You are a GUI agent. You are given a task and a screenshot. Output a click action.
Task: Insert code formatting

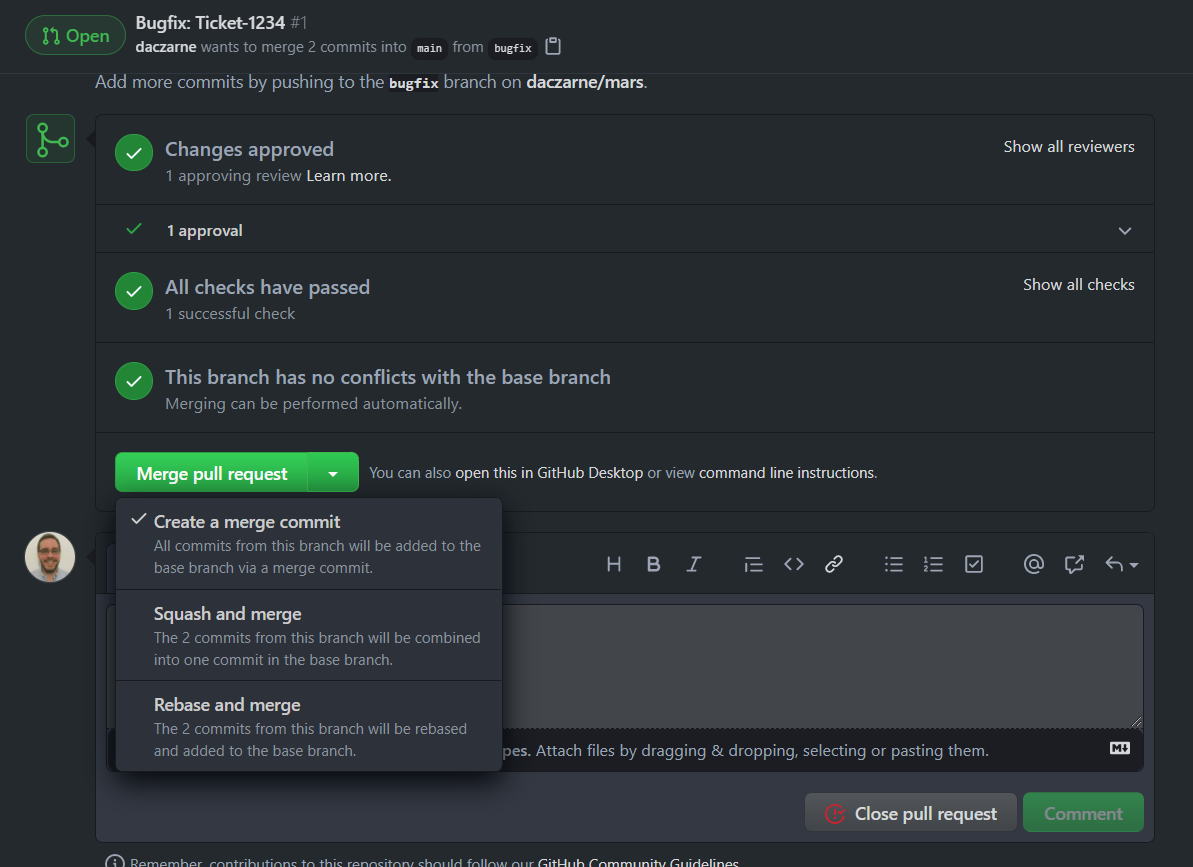[x=794, y=565]
